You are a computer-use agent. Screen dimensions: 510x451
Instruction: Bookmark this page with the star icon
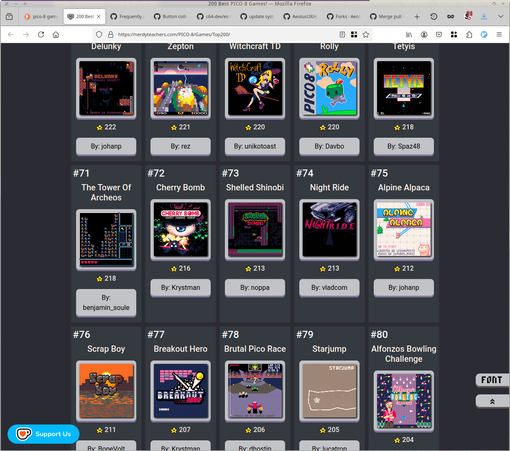tap(366, 34)
